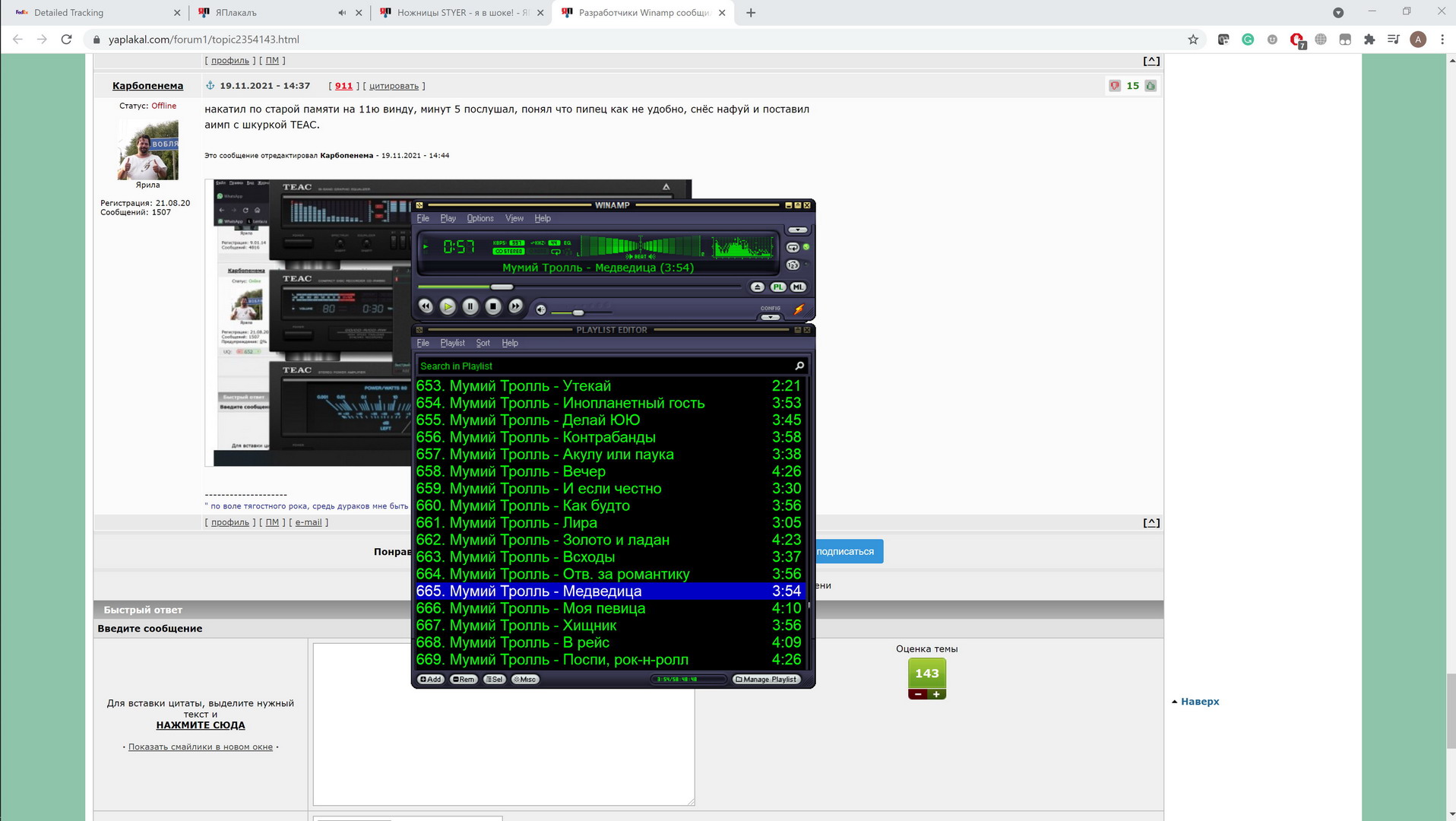Expand the Winamp CONFIG drawer arrow
Screen dimensions: 1456x821
pyautogui.click(x=771, y=317)
